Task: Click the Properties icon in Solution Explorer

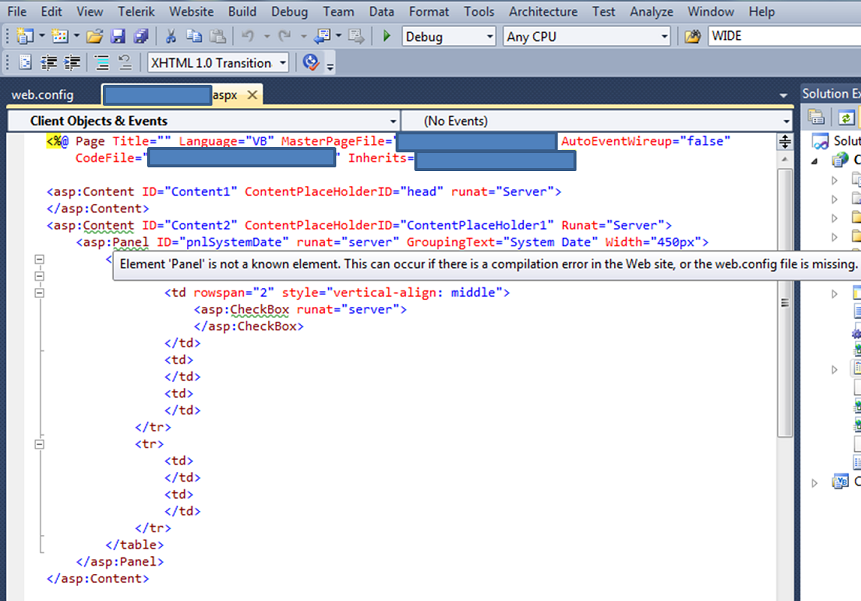Action: tap(816, 117)
